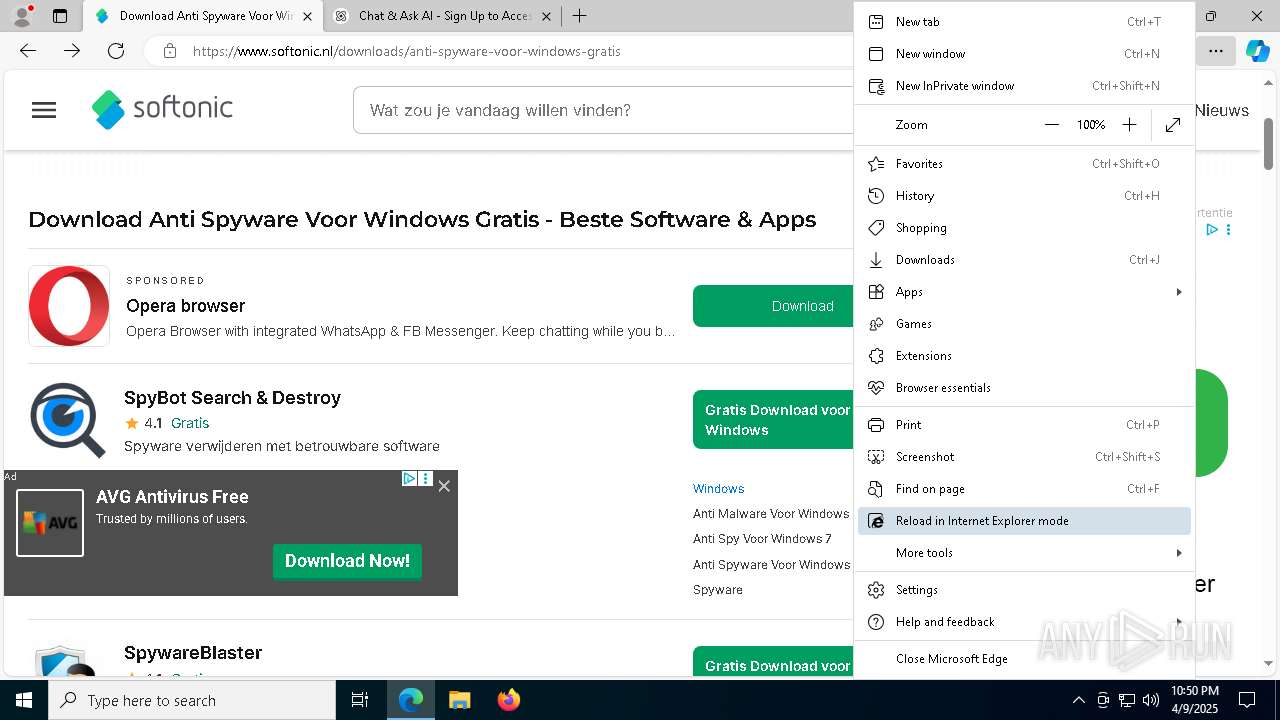
Task: Click the browser Back arrow
Action: pyautogui.click(x=28, y=51)
